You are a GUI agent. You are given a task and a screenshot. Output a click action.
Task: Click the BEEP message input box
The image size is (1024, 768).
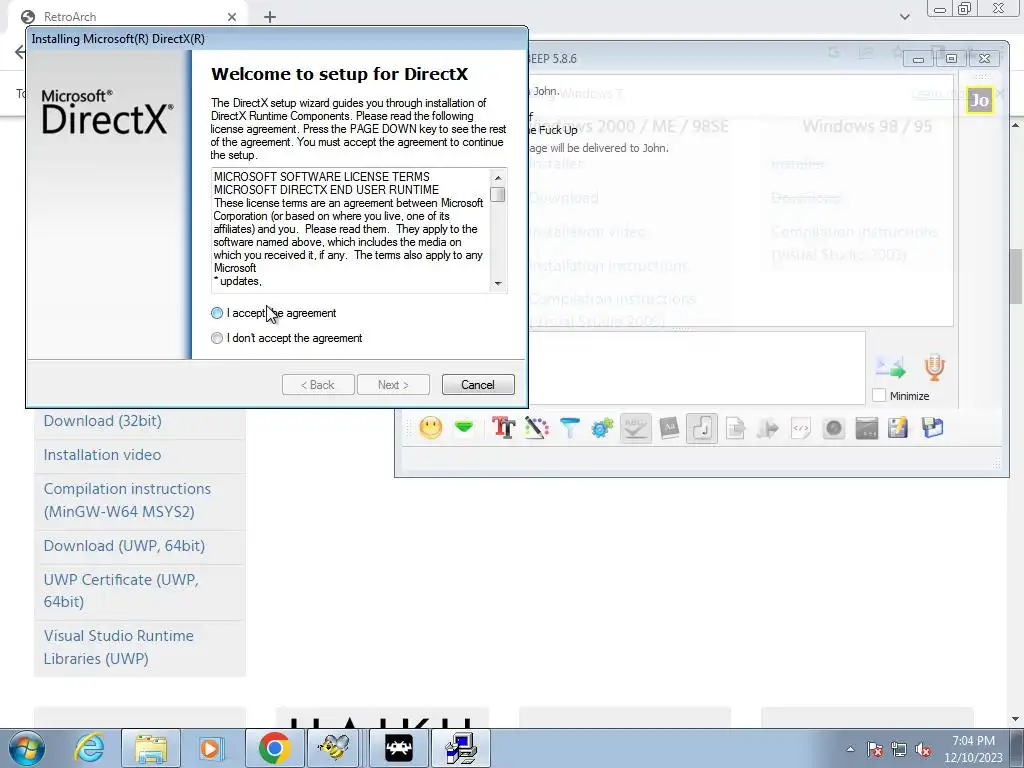tap(696, 368)
